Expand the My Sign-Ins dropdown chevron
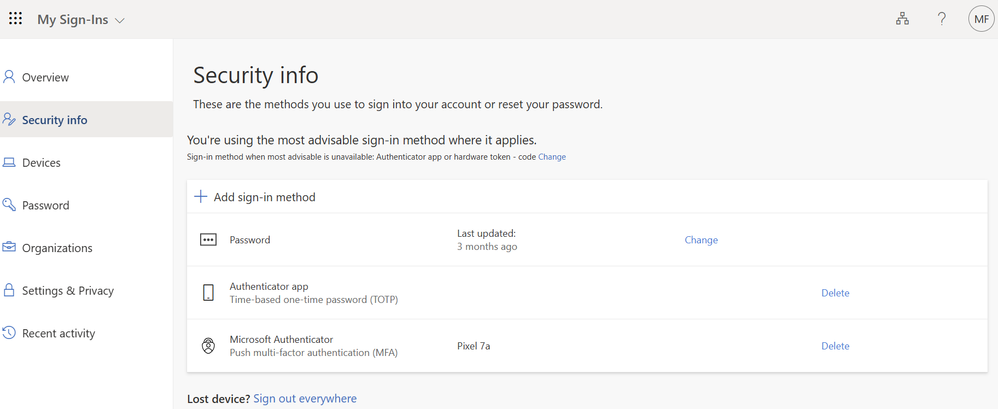The width and height of the screenshot is (998, 409). pos(121,20)
